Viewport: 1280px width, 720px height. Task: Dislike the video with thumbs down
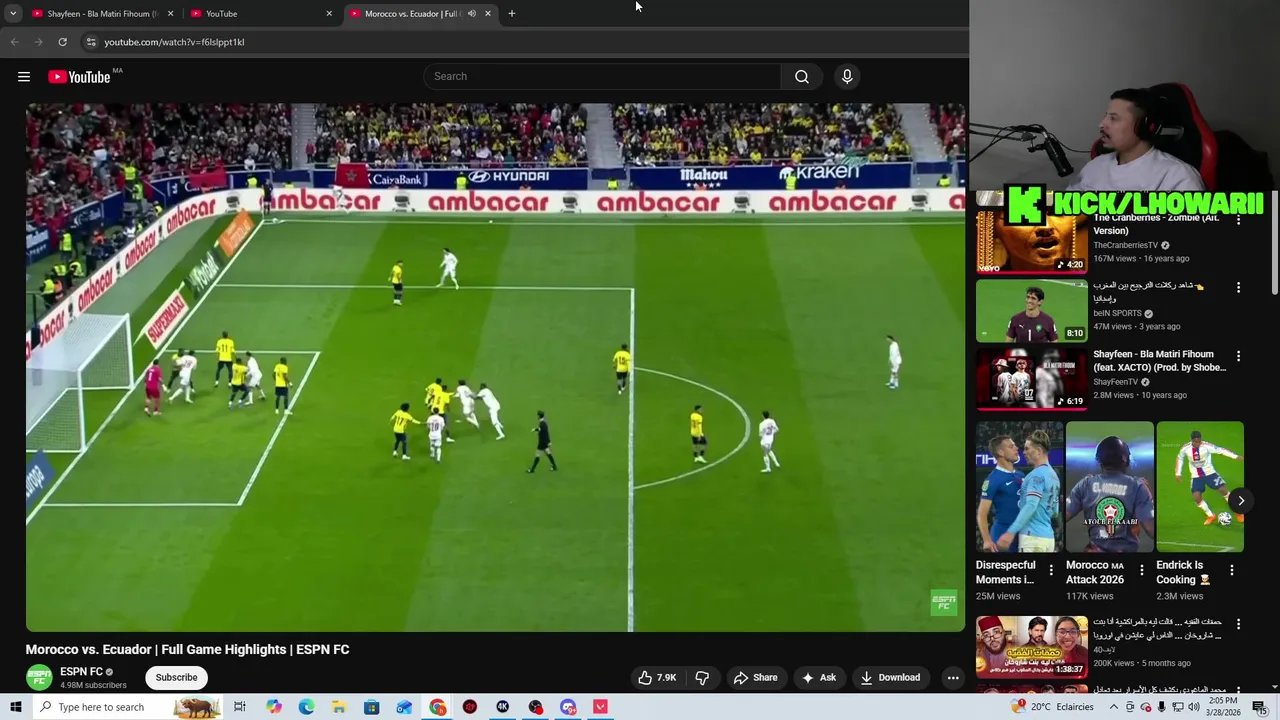[702, 677]
